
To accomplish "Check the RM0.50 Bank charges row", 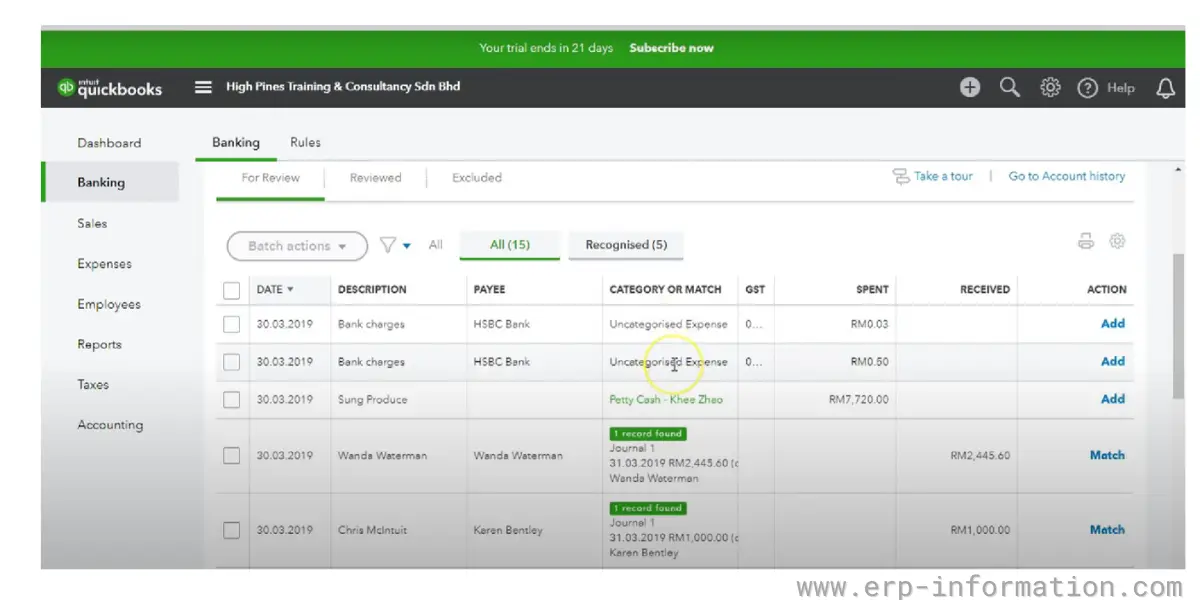I will coord(232,362).
